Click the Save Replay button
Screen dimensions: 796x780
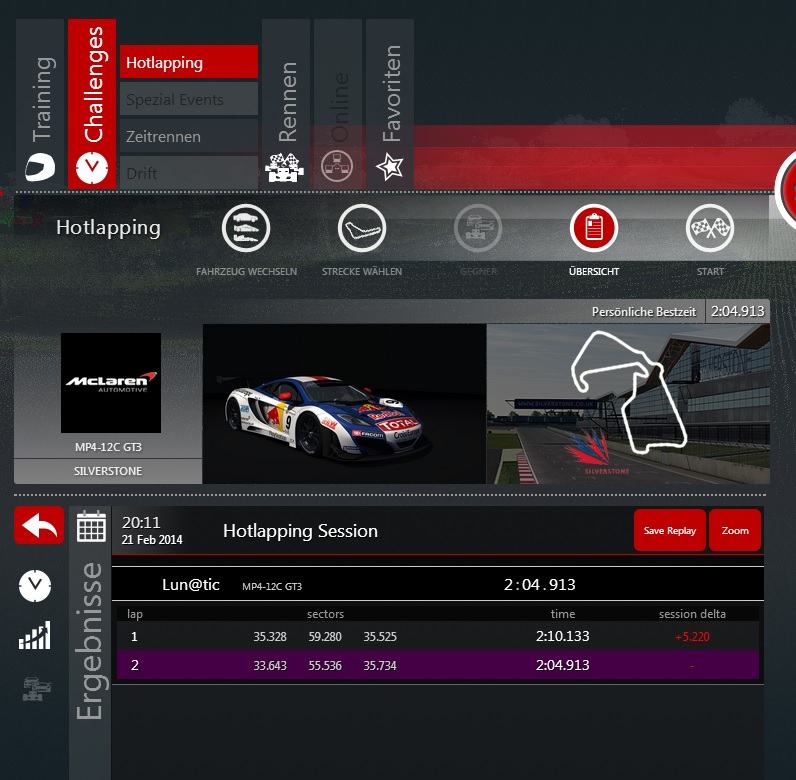(x=670, y=530)
